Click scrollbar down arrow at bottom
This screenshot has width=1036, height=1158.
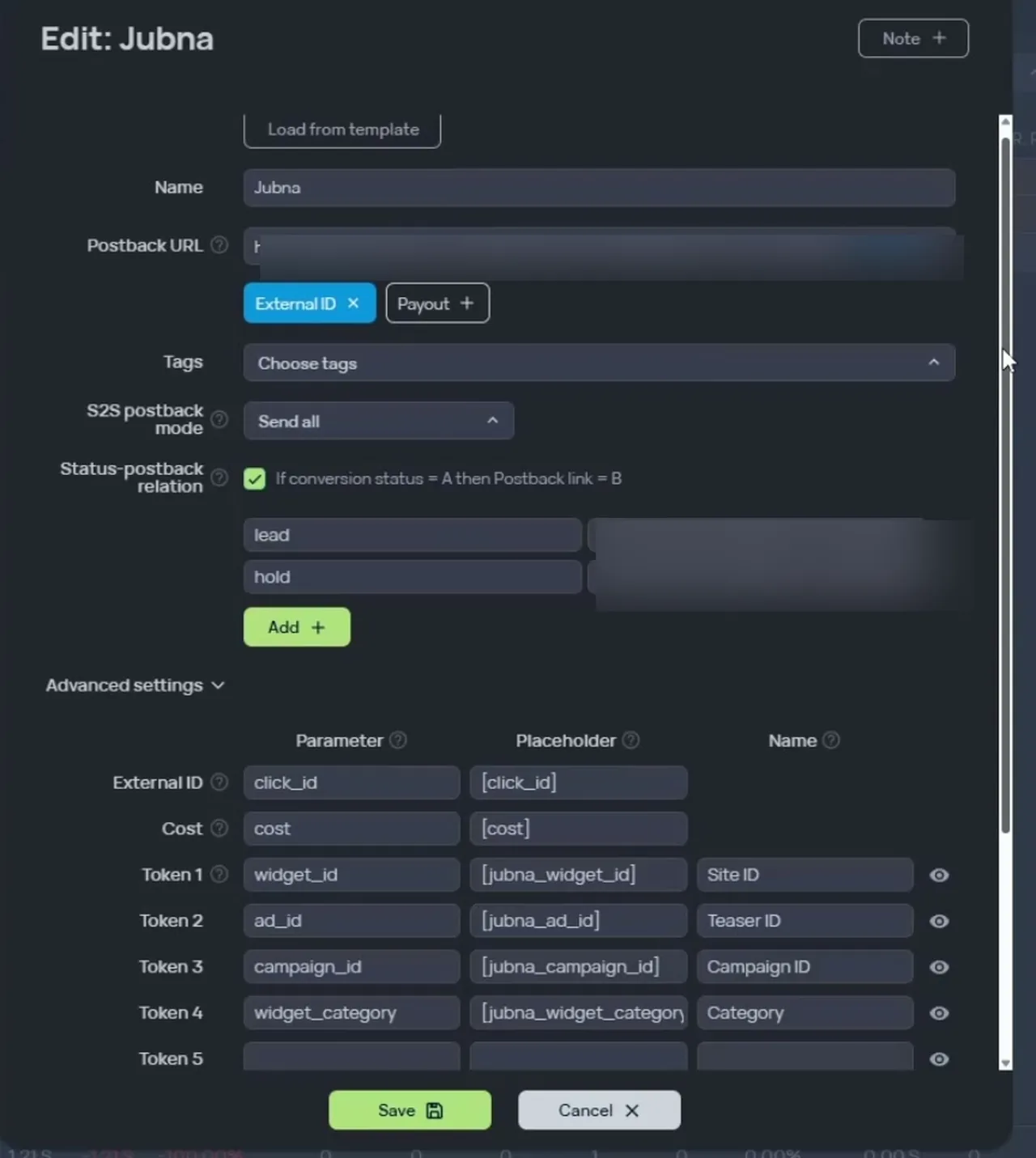1005,1063
